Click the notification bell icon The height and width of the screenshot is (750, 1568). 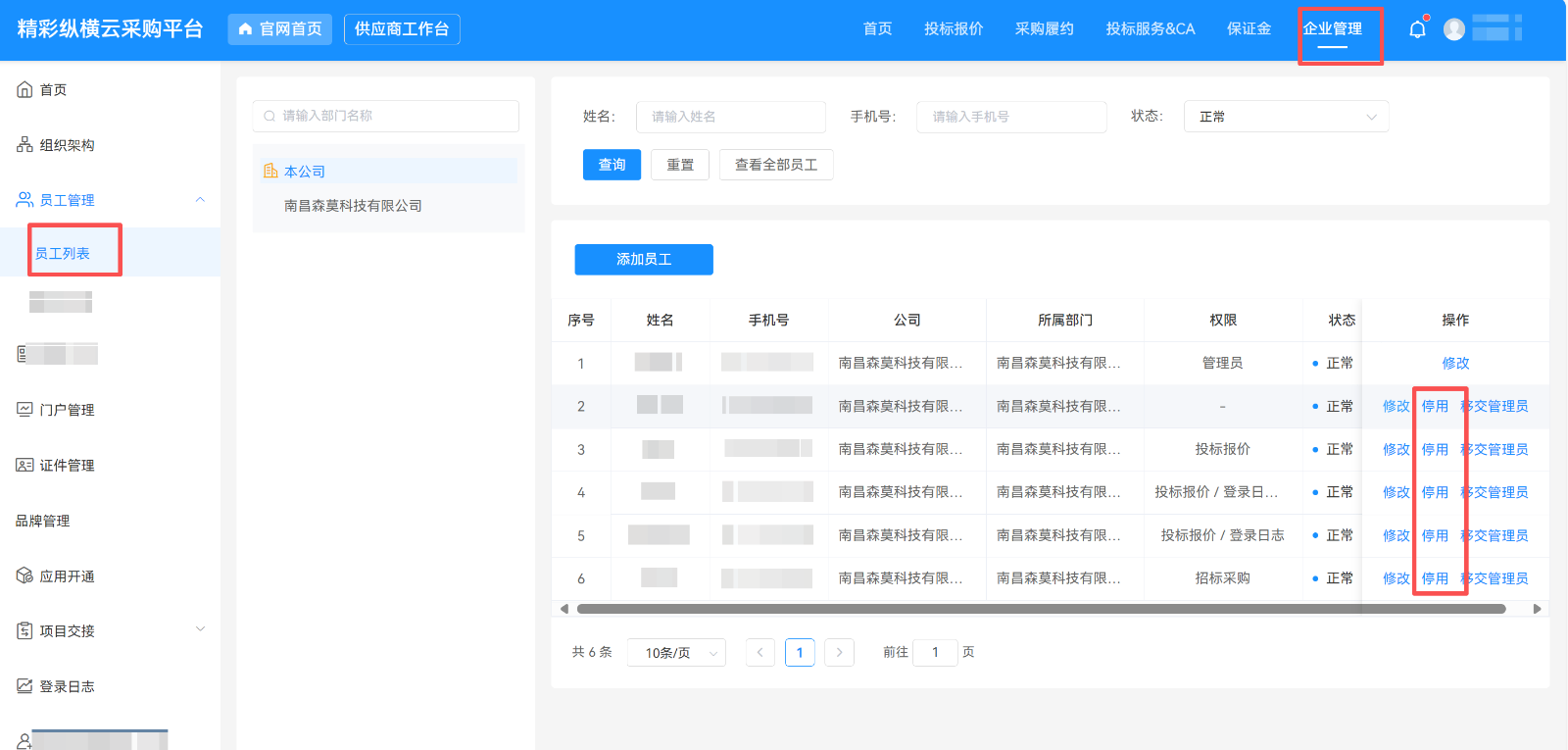pos(1417,29)
